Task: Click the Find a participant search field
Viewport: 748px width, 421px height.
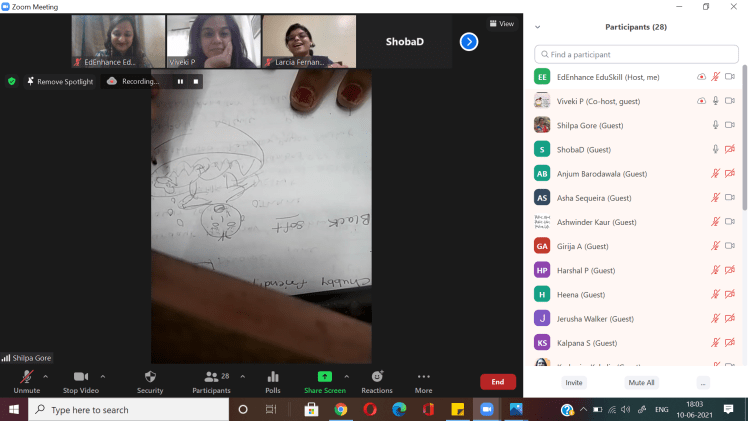Action: click(x=637, y=54)
